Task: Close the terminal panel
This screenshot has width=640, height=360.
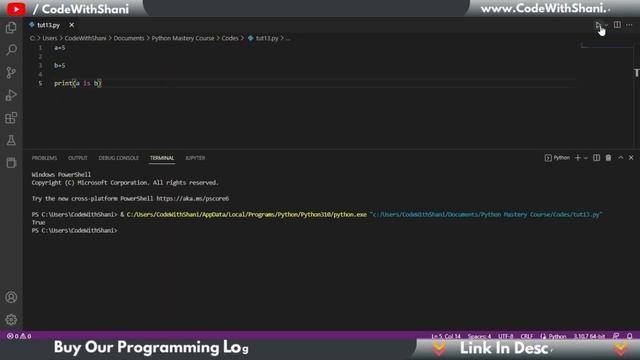Action: (631, 158)
